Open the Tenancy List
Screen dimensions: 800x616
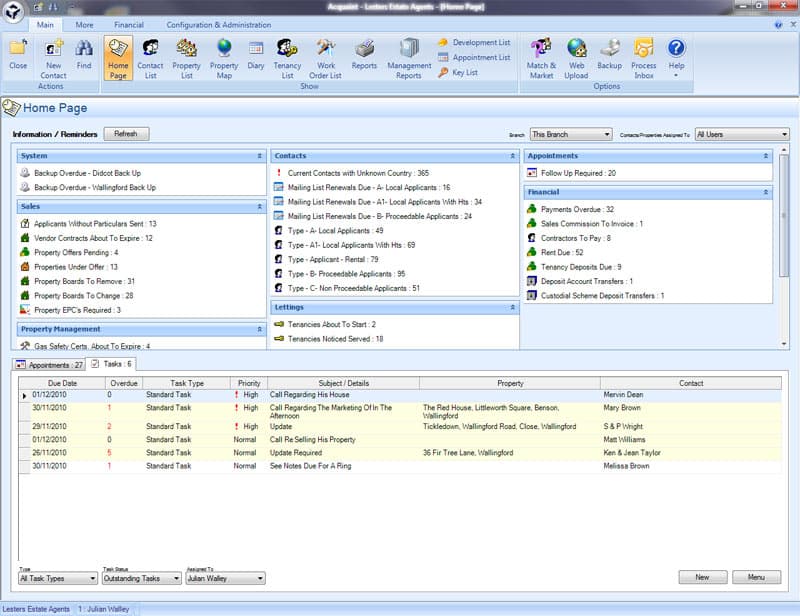point(288,55)
